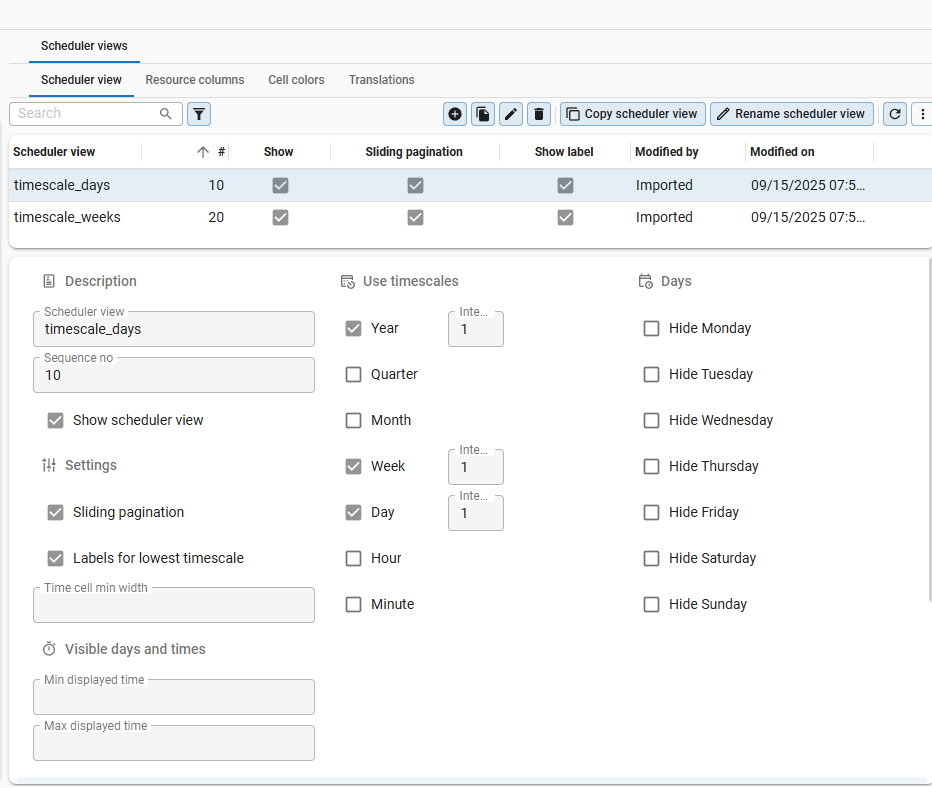Click the add new scheduler view icon
932x788 pixels.
coord(455,114)
